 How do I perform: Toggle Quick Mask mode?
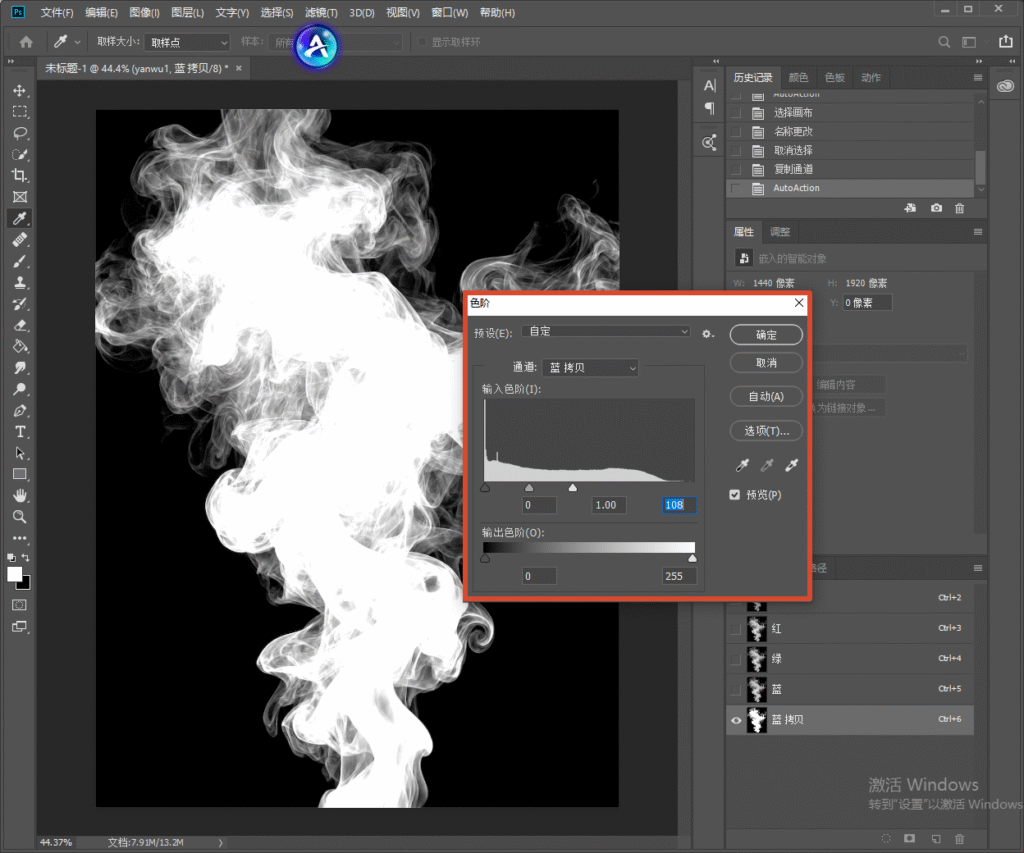click(x=20, y=605)
